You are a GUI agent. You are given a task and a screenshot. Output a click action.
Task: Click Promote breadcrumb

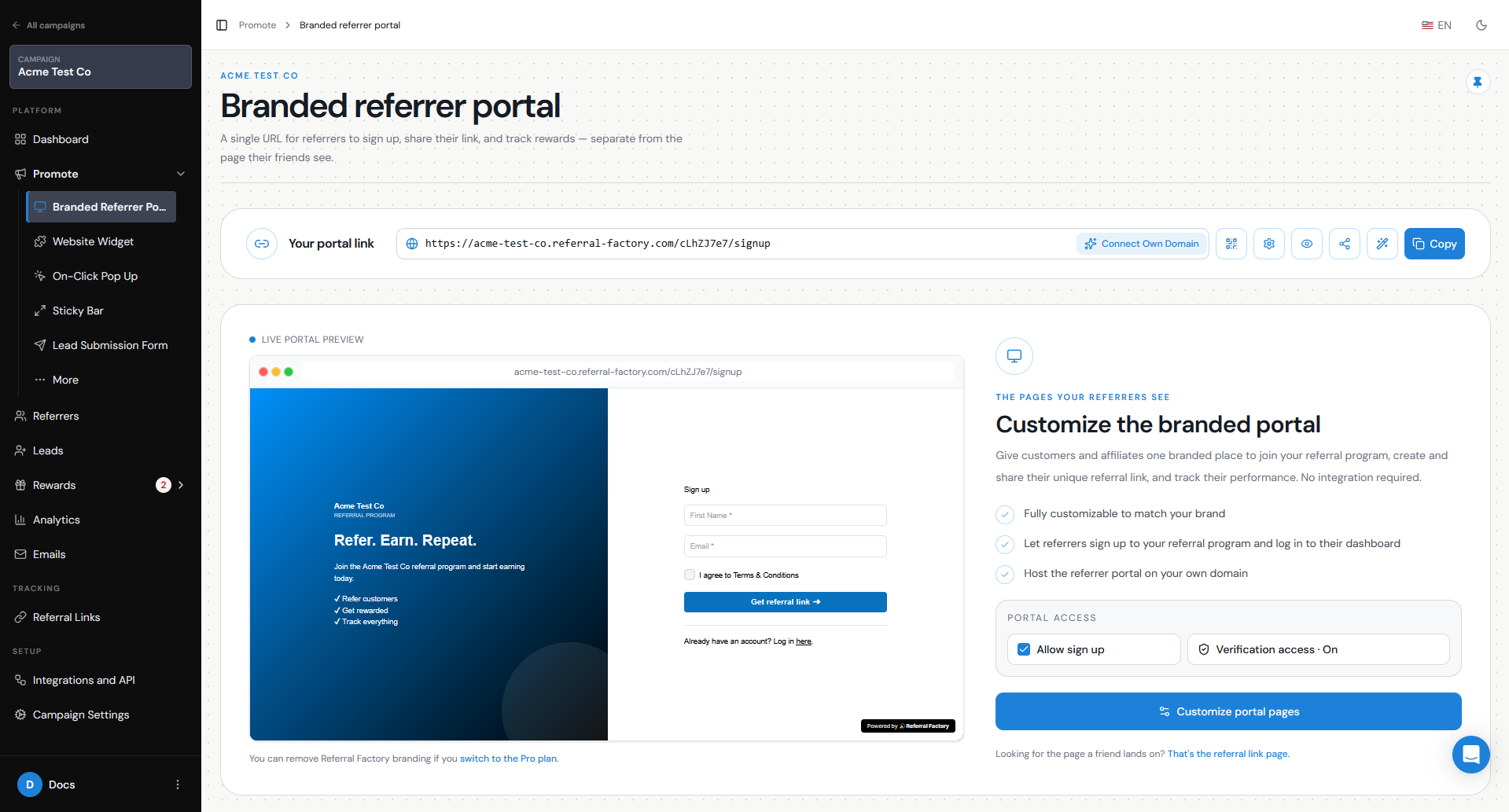257,25
